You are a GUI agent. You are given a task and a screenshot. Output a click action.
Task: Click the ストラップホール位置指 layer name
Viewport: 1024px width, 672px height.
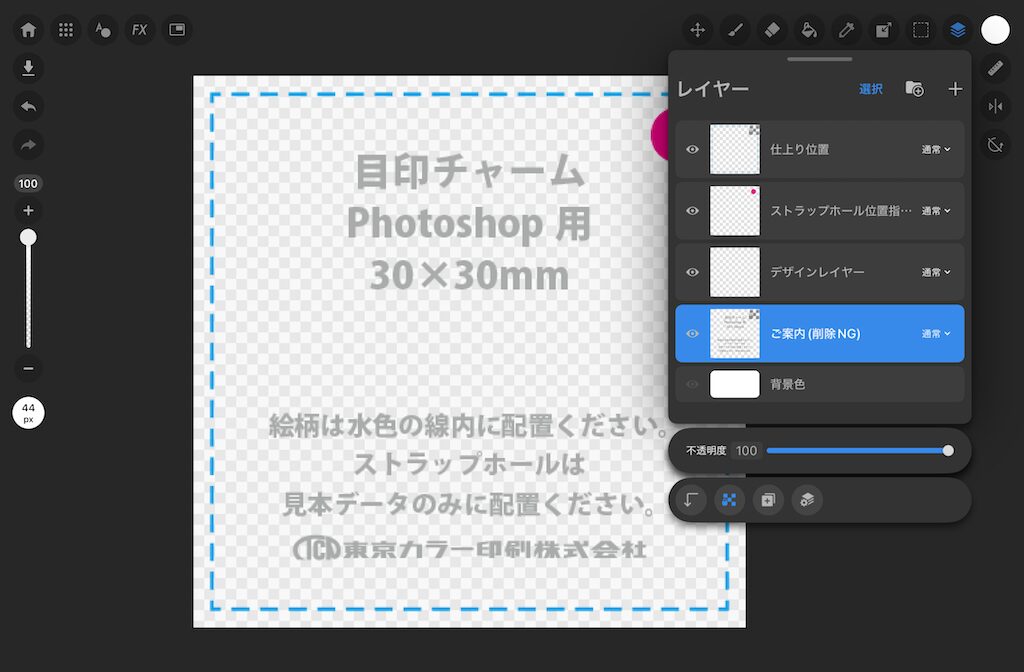click(x=841, y=211)
